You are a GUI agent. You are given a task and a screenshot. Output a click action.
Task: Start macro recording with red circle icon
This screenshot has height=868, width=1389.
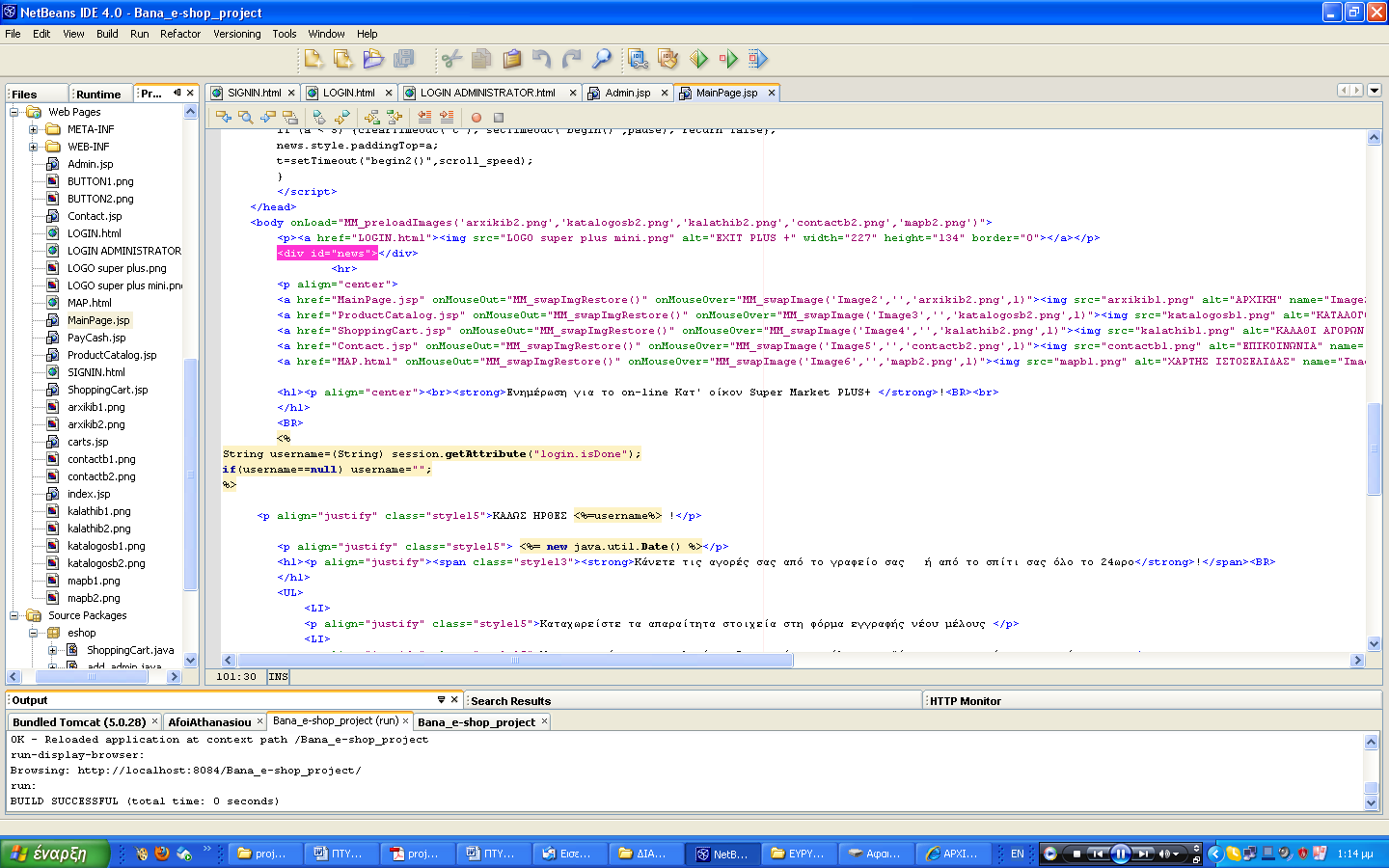point(477,118)
